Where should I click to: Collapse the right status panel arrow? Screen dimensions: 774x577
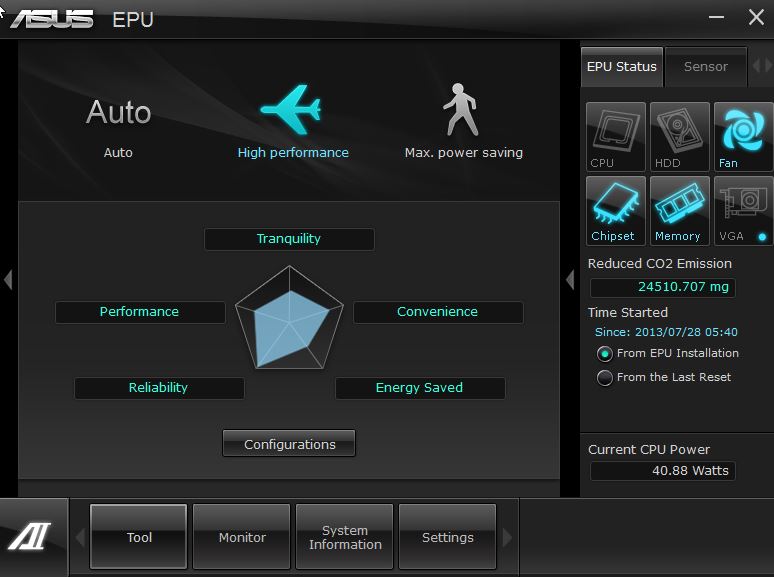(570, 279)
